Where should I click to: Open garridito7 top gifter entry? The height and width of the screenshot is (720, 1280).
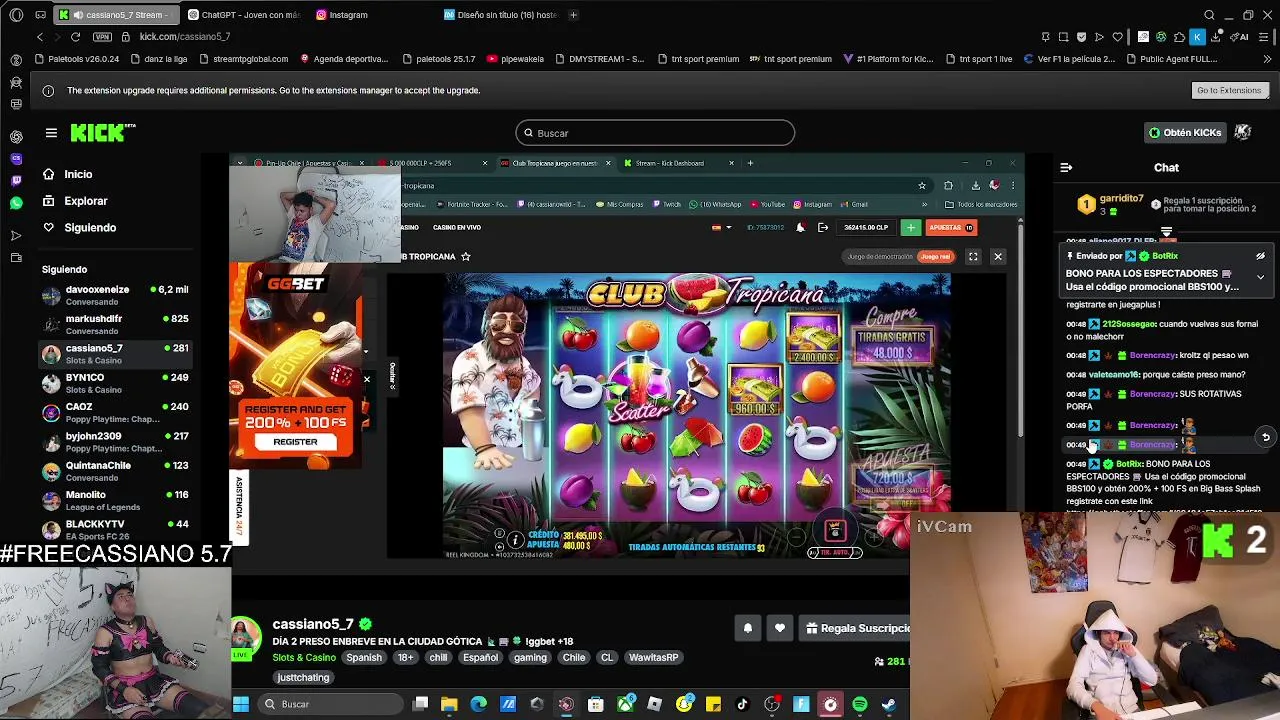(x=1110, y=204)
